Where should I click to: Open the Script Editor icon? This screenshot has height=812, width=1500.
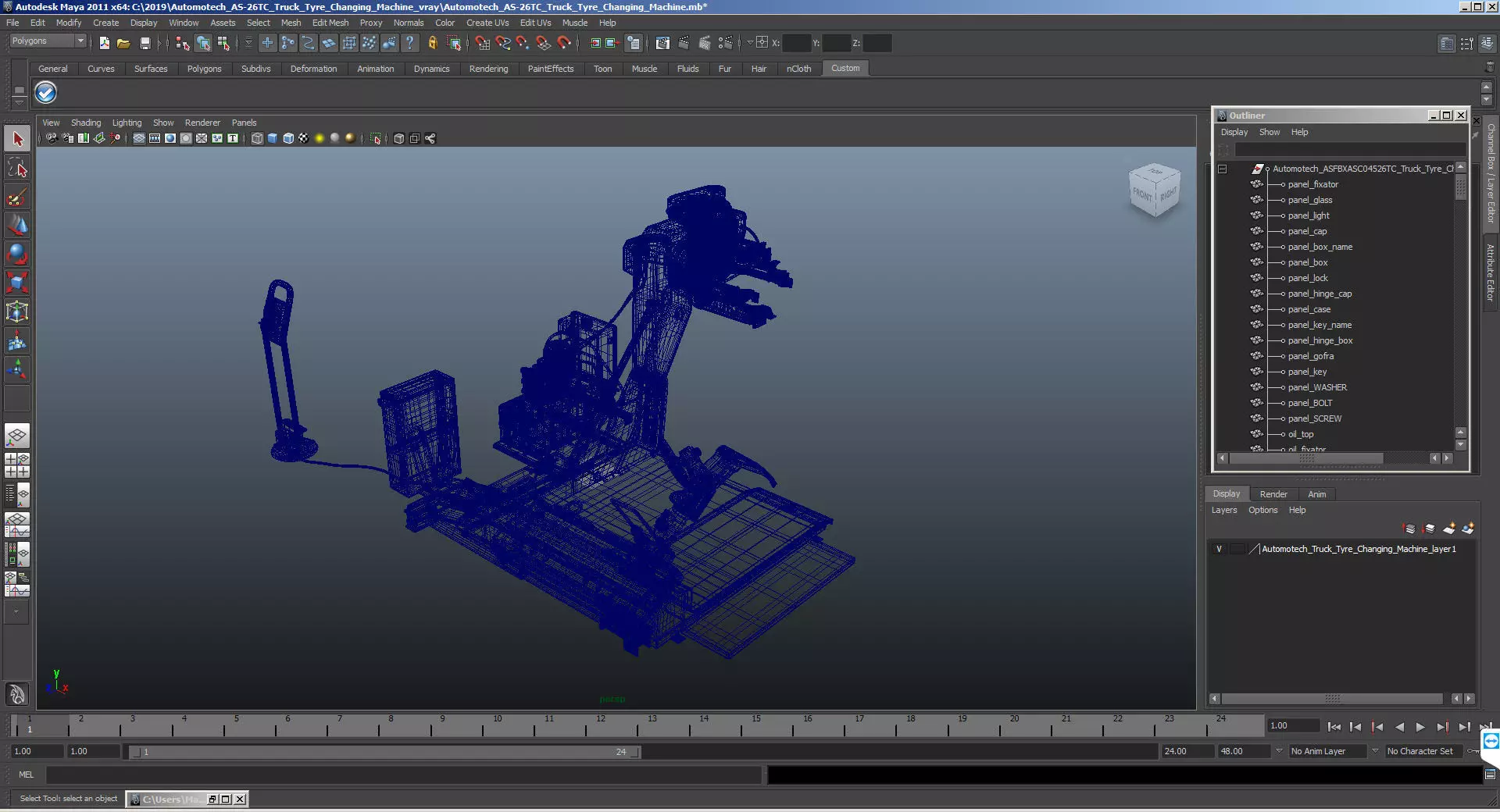pyautogui.click(x=1490, y=775)
